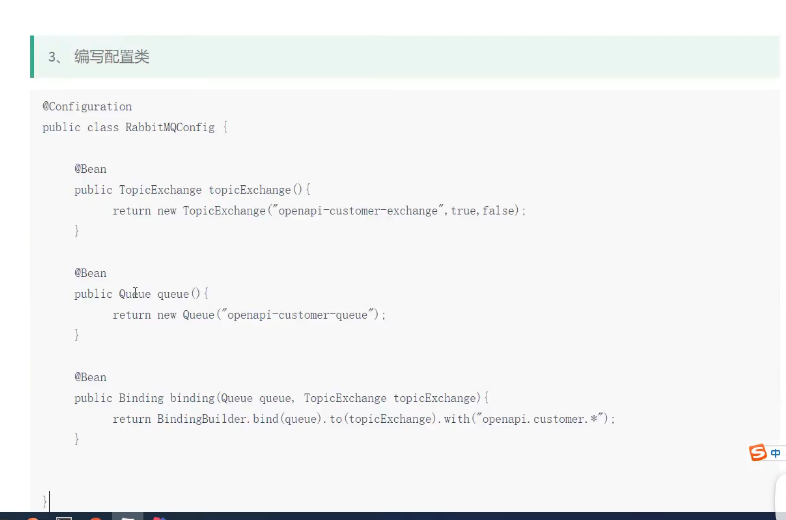Click the Sogou input method S icon
The image size is (786, 520).
click(x=758, y=453)
